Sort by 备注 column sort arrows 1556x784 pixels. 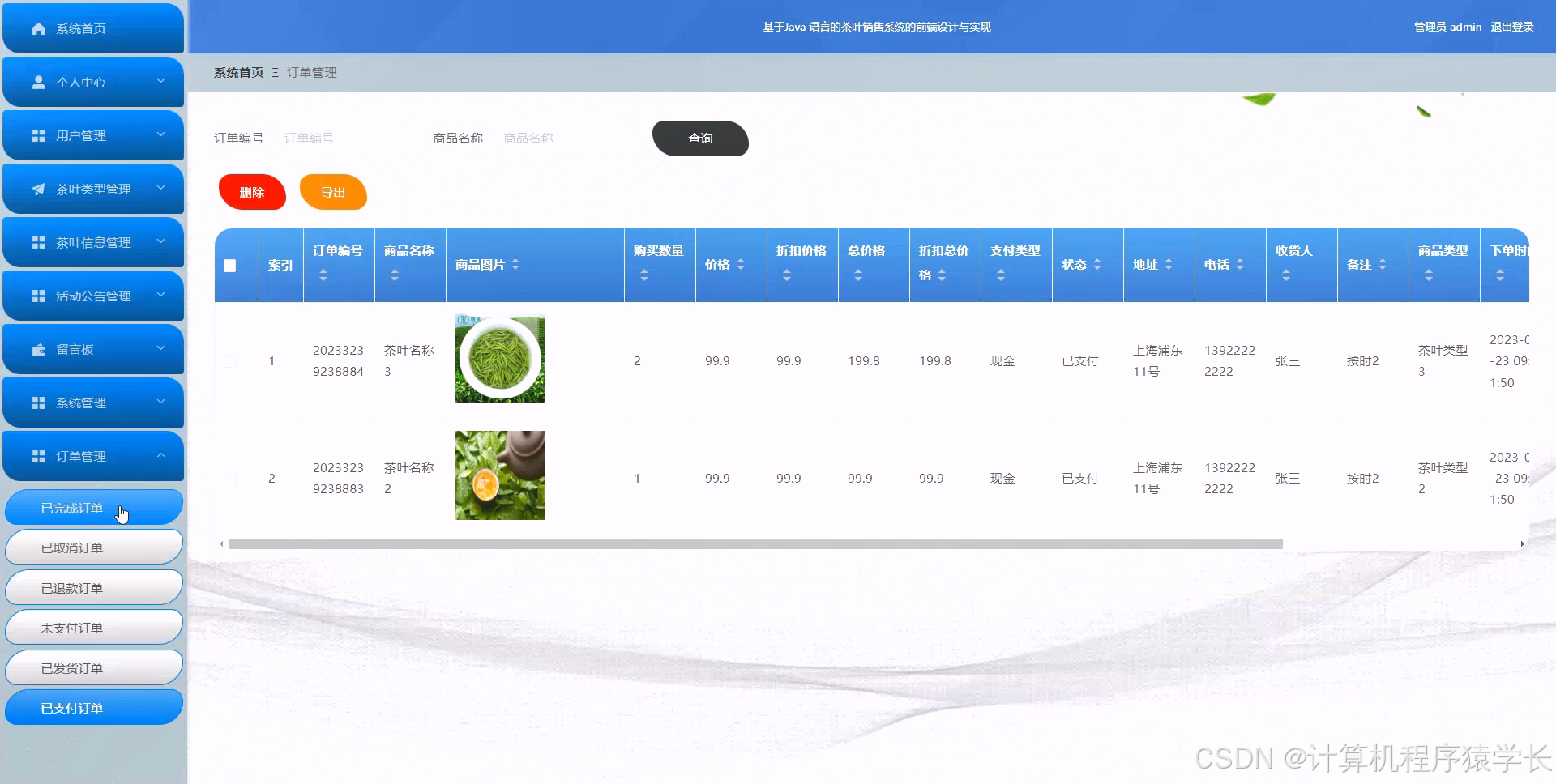pos(1383,265)
